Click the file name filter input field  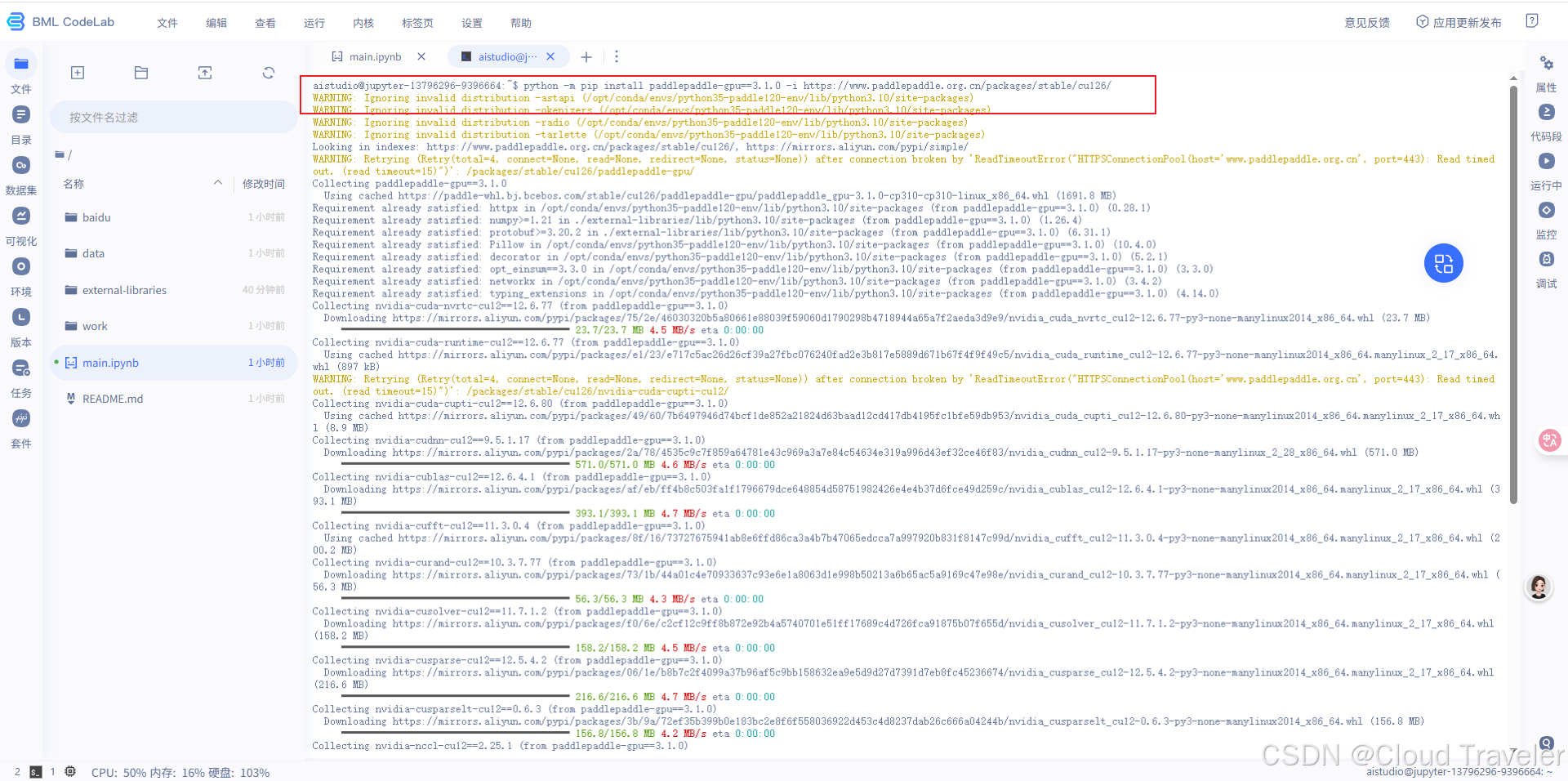click(173, 117)
